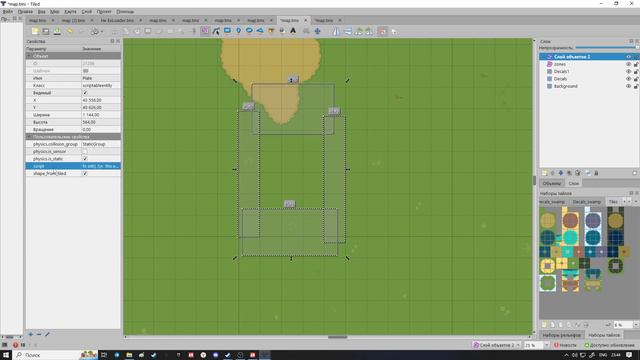Click the lock layers icon in Layers toolbar

(x=596, y=173)
